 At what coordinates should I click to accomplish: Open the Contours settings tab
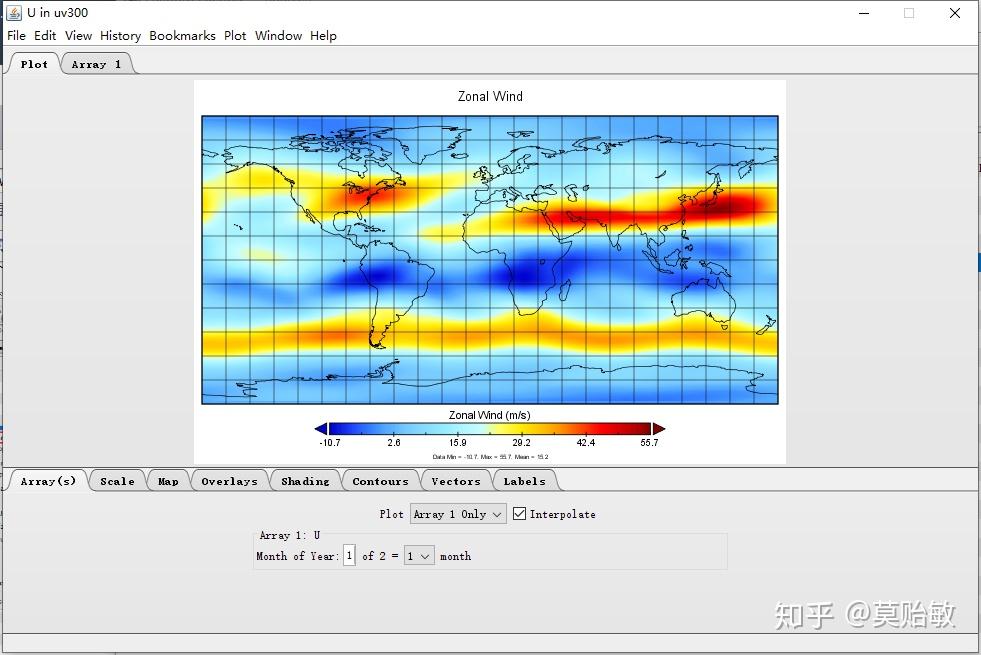click(x=380, y=481)
